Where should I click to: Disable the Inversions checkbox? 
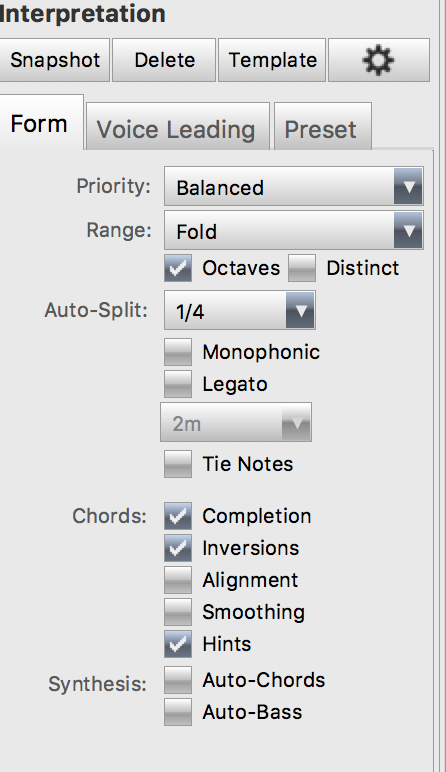pyautogui.click(x=178, y=548)
